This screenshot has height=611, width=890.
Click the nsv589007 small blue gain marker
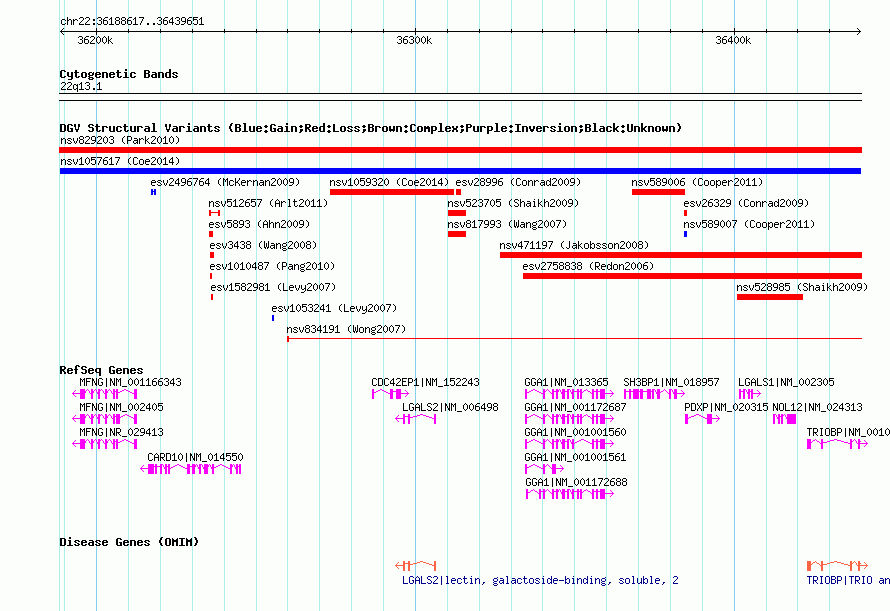pos(685,234)
